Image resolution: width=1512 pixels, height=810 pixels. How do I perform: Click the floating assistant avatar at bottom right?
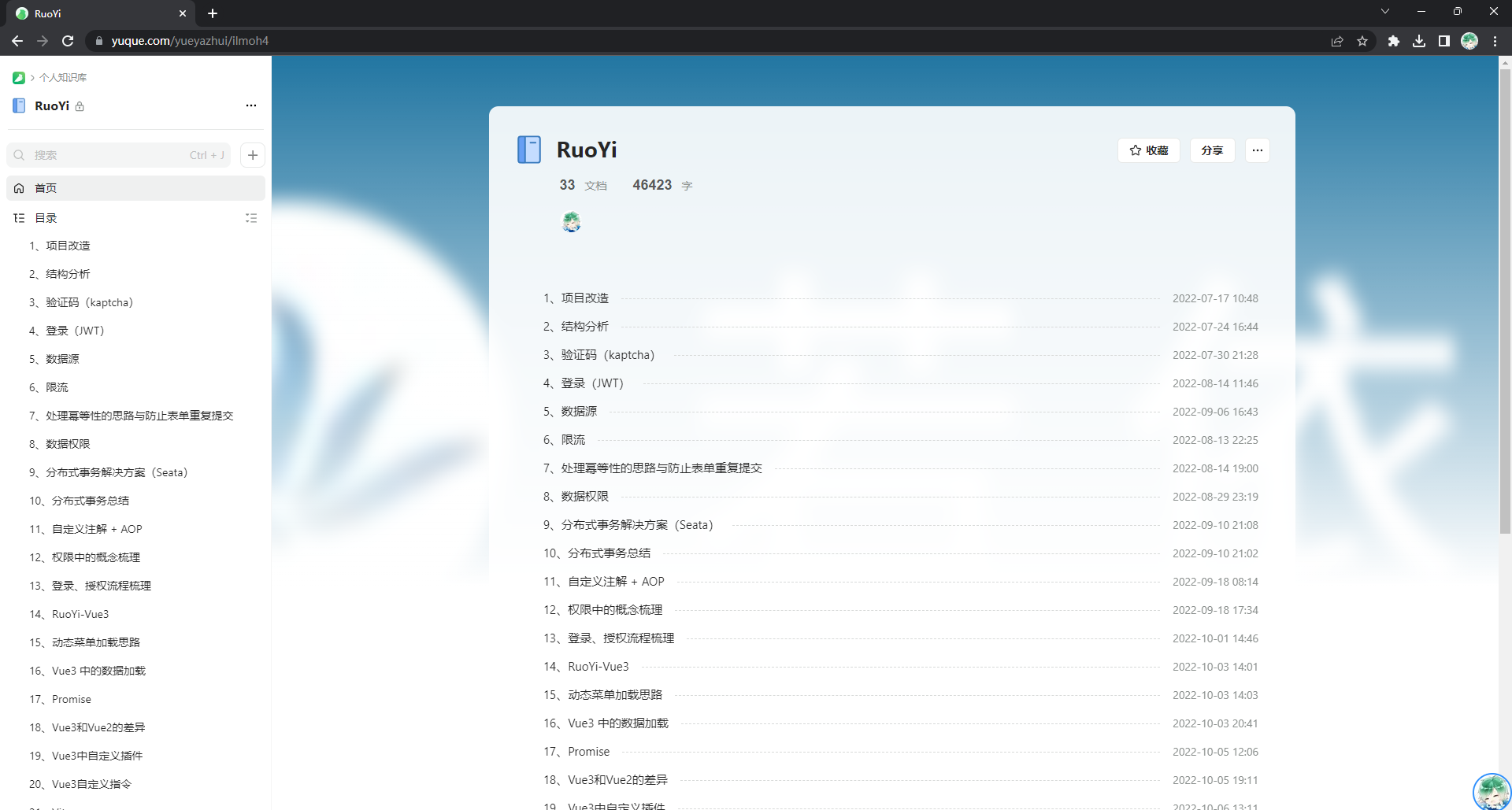[x=1492, y=791]
